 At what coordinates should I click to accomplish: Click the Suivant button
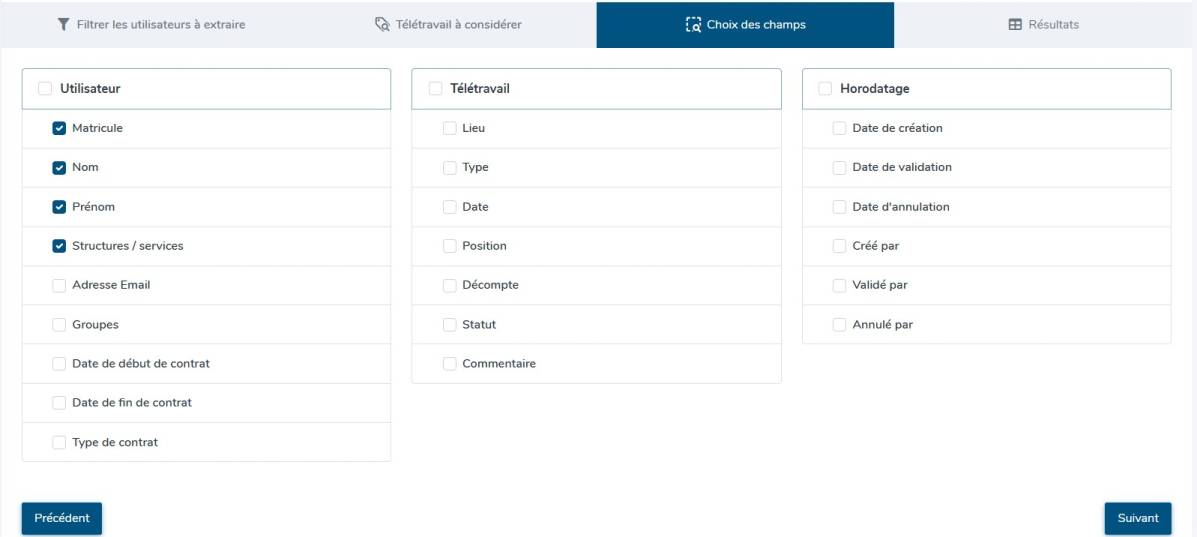1137,518
